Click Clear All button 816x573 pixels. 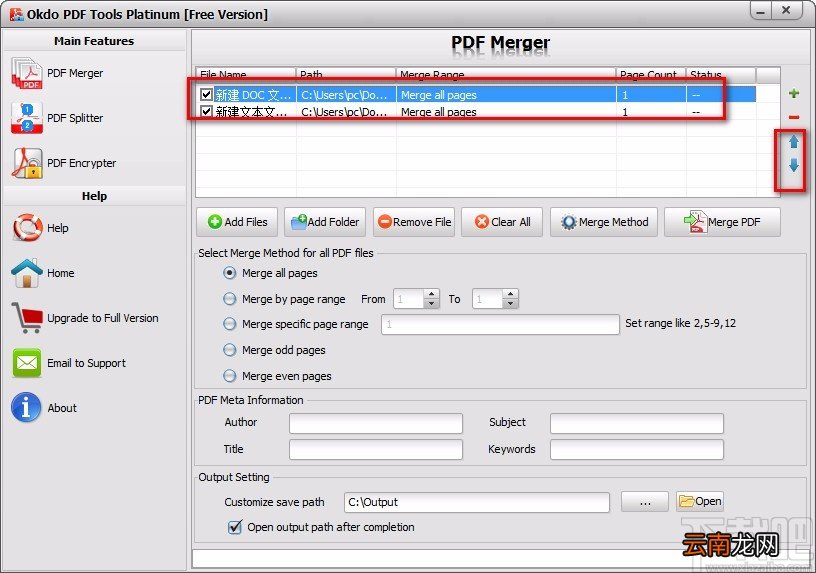click(502, 222)
